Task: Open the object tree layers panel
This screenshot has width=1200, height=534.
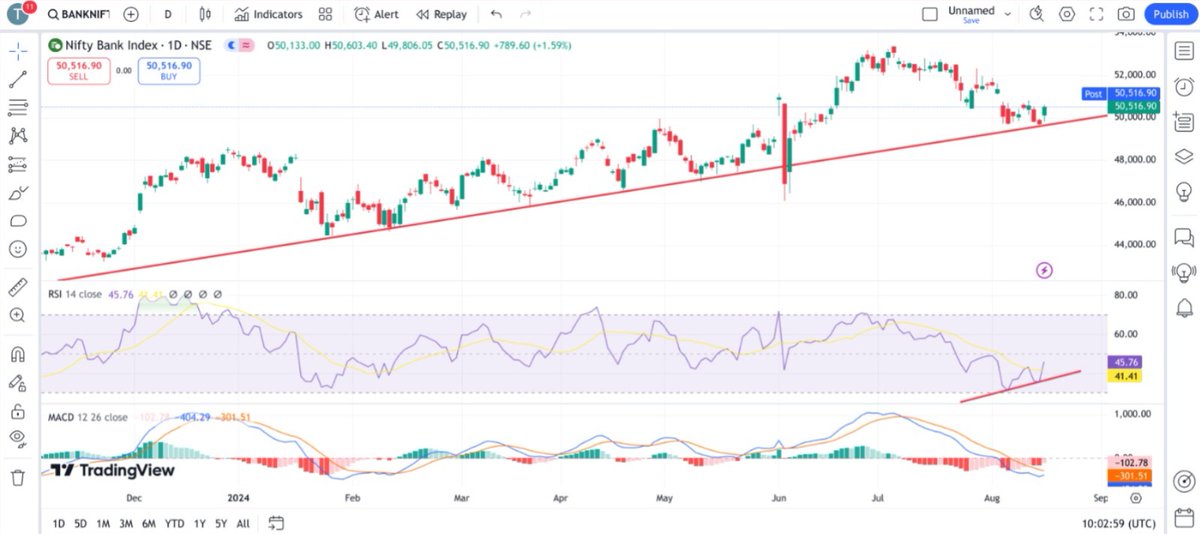Action: point(1184,156)
